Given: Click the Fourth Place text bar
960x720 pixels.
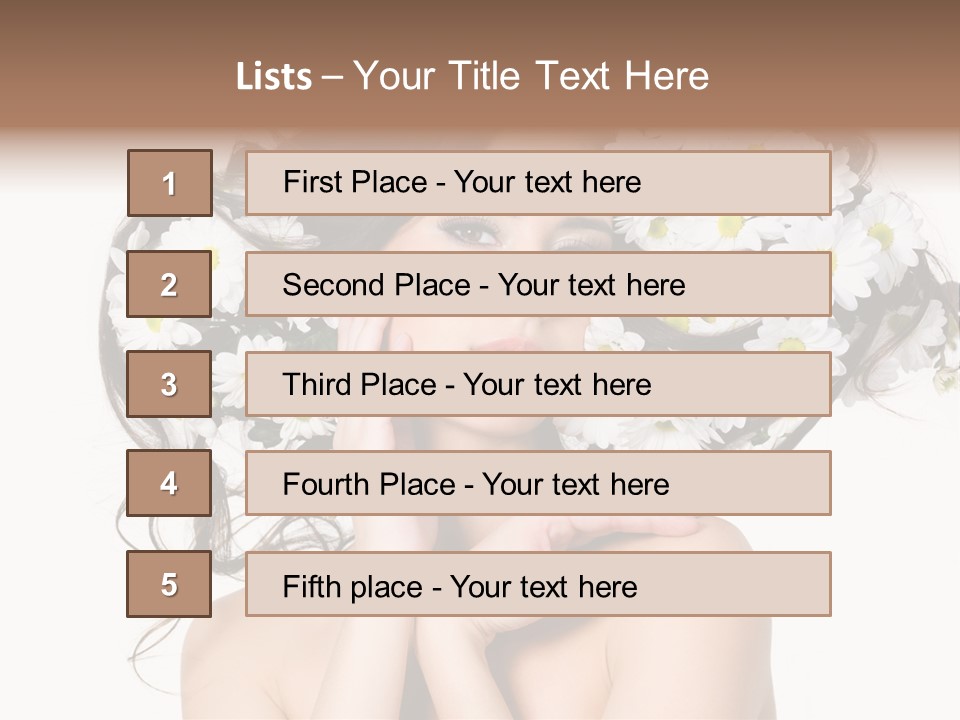Looking at the screenshot, I should 538,483.
